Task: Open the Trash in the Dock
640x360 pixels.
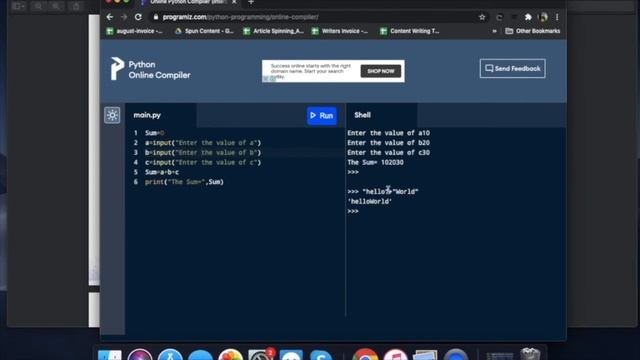Action: pyautogui.click(x=530, y=354)
